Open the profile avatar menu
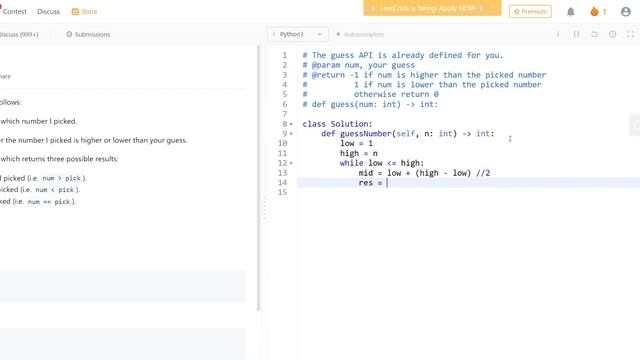Viewport: 640px width, 360px height. [x=626, y=11]
